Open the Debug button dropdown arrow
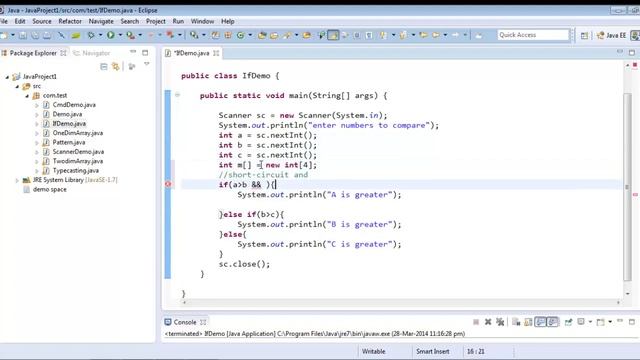 click(x=100, y=36)
